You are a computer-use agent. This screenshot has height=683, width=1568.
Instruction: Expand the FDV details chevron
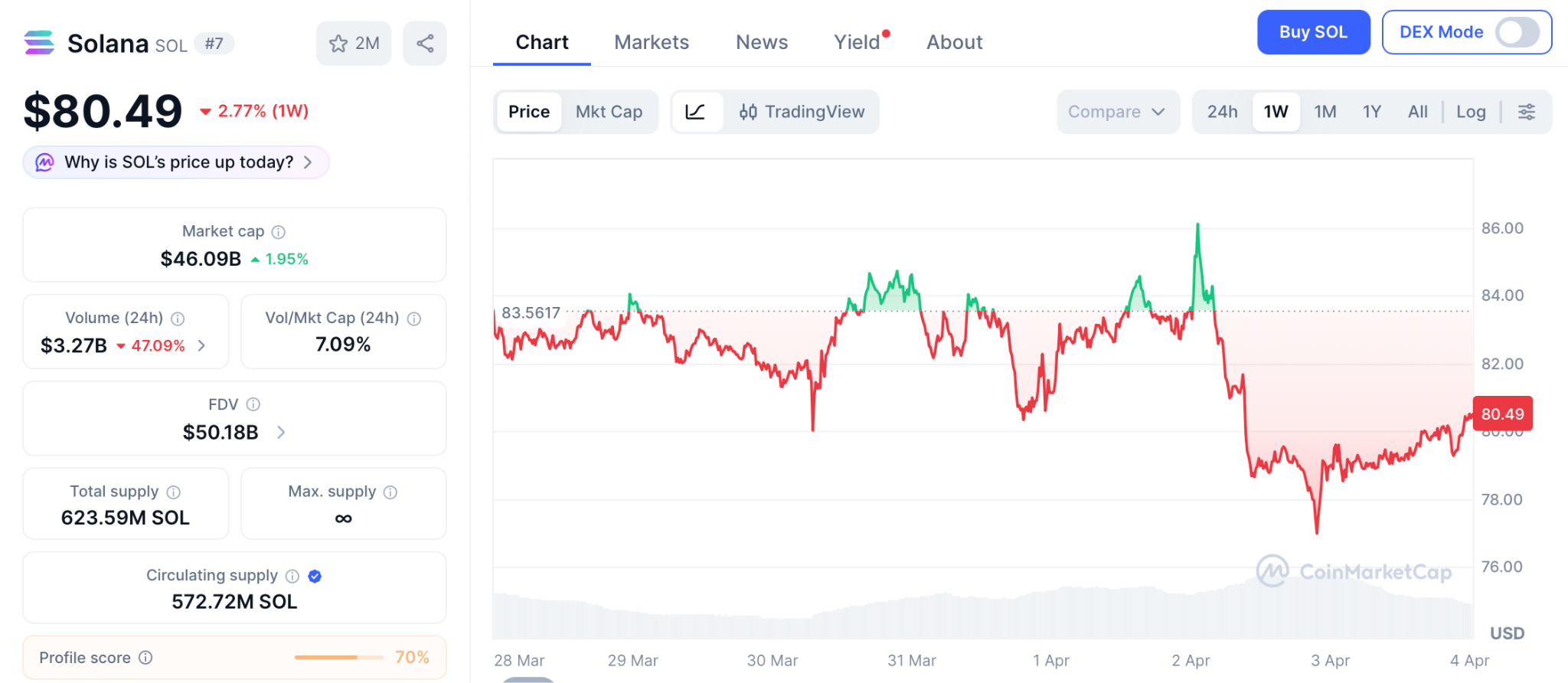coord(281,433)
